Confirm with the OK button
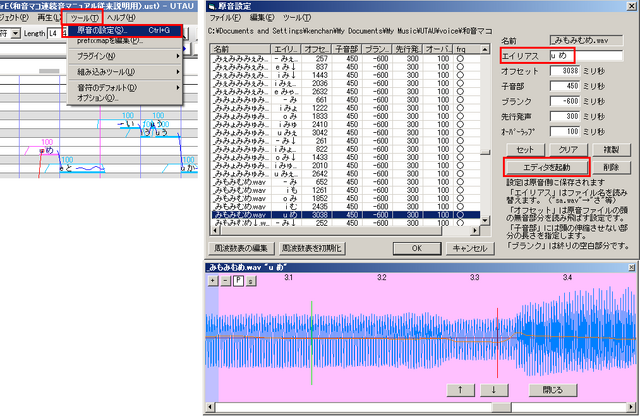Image resolution: width=640 pixels, height=416 pixels. [417, 248]
